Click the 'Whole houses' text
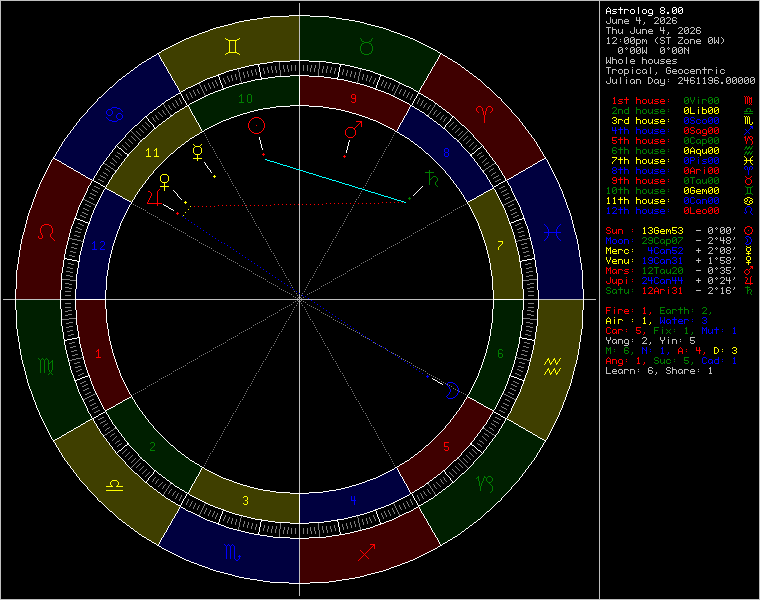 [641, 61]
